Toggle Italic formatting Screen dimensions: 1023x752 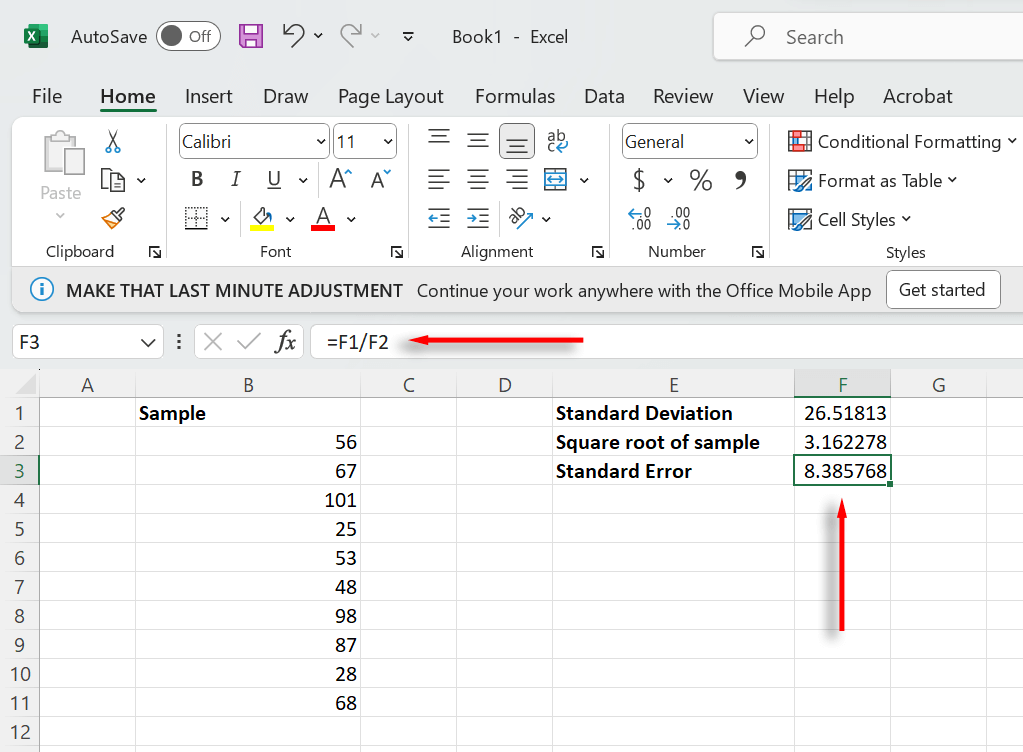point(235,180)
